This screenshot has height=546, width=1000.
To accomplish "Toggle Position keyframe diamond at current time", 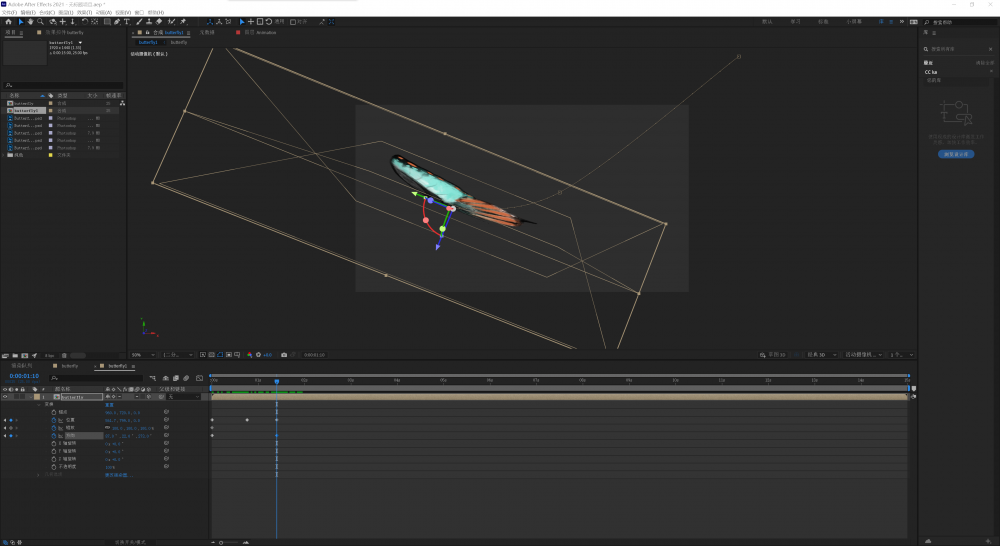I will click(x=11, y=420).
